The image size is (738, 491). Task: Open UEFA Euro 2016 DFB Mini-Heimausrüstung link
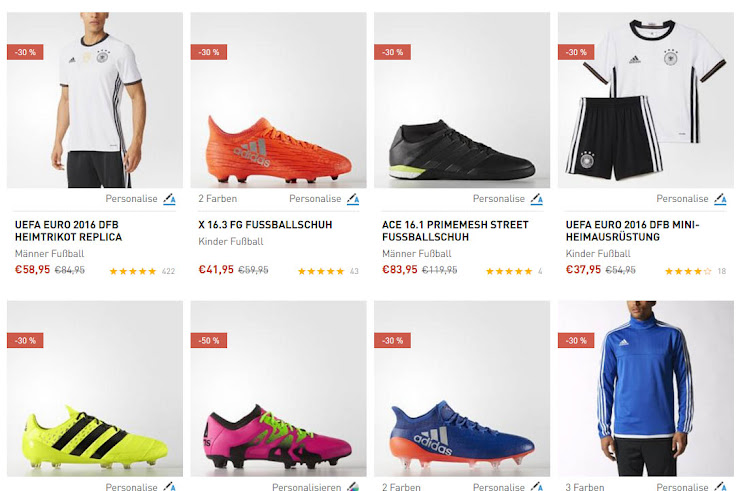pyautogui.click(x=633, y=231)
